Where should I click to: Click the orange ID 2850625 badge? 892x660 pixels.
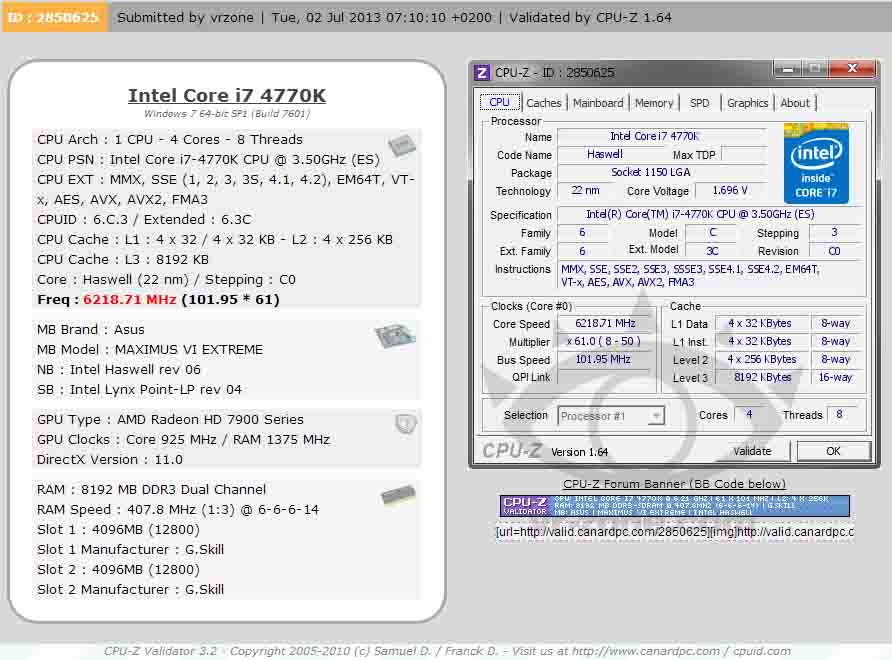[53, 17]
